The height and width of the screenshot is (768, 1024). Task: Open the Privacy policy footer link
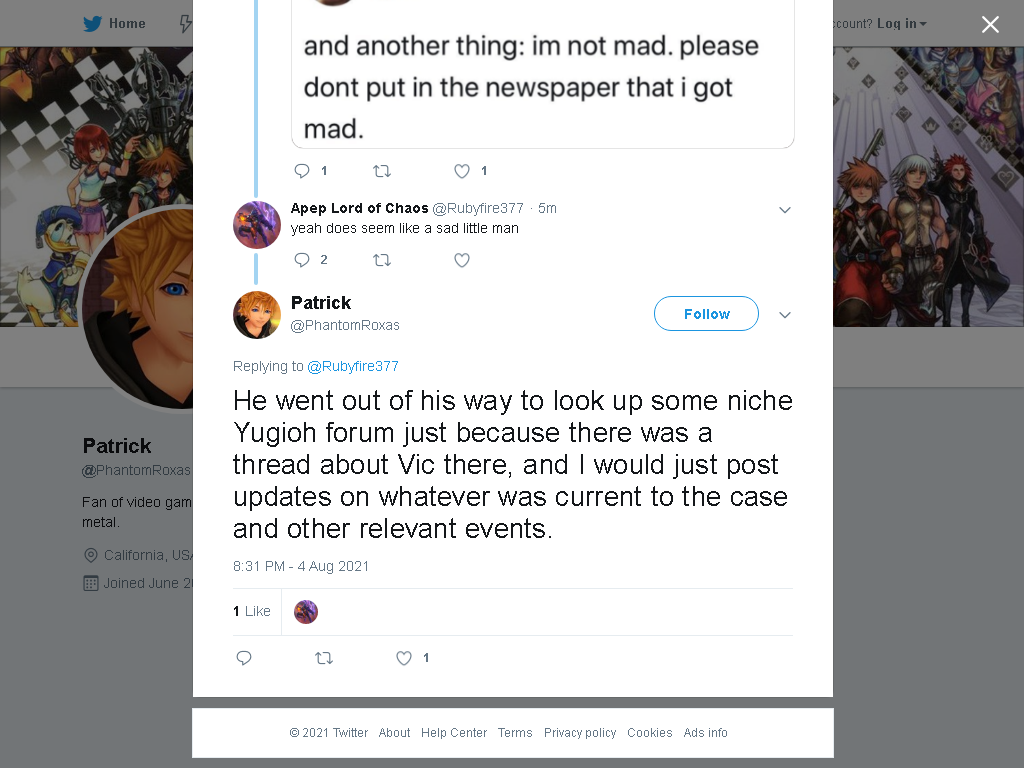tap(580, 733)
